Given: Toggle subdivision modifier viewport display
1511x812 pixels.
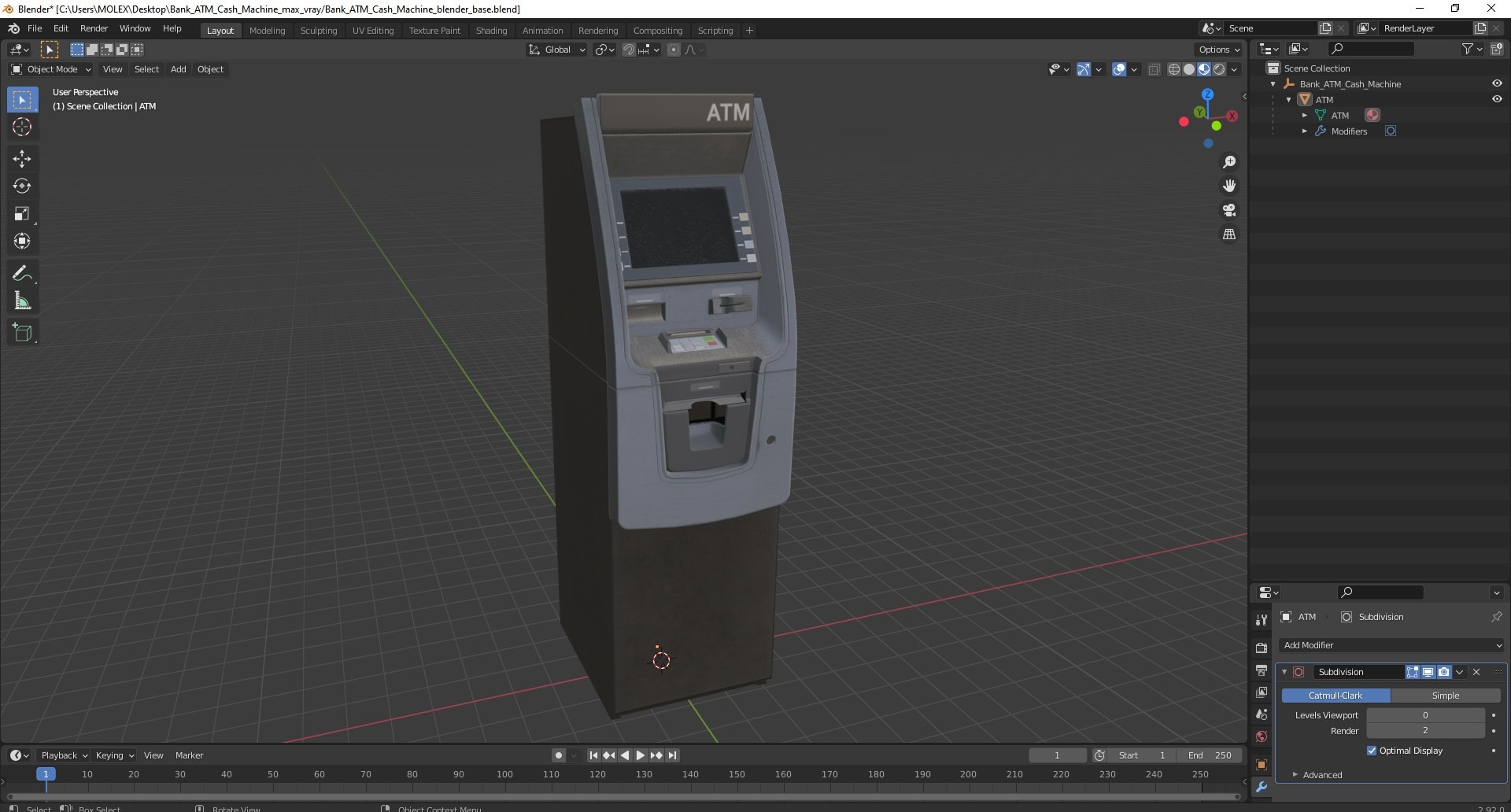Looking at the screenshot, I should point(1428,672).
